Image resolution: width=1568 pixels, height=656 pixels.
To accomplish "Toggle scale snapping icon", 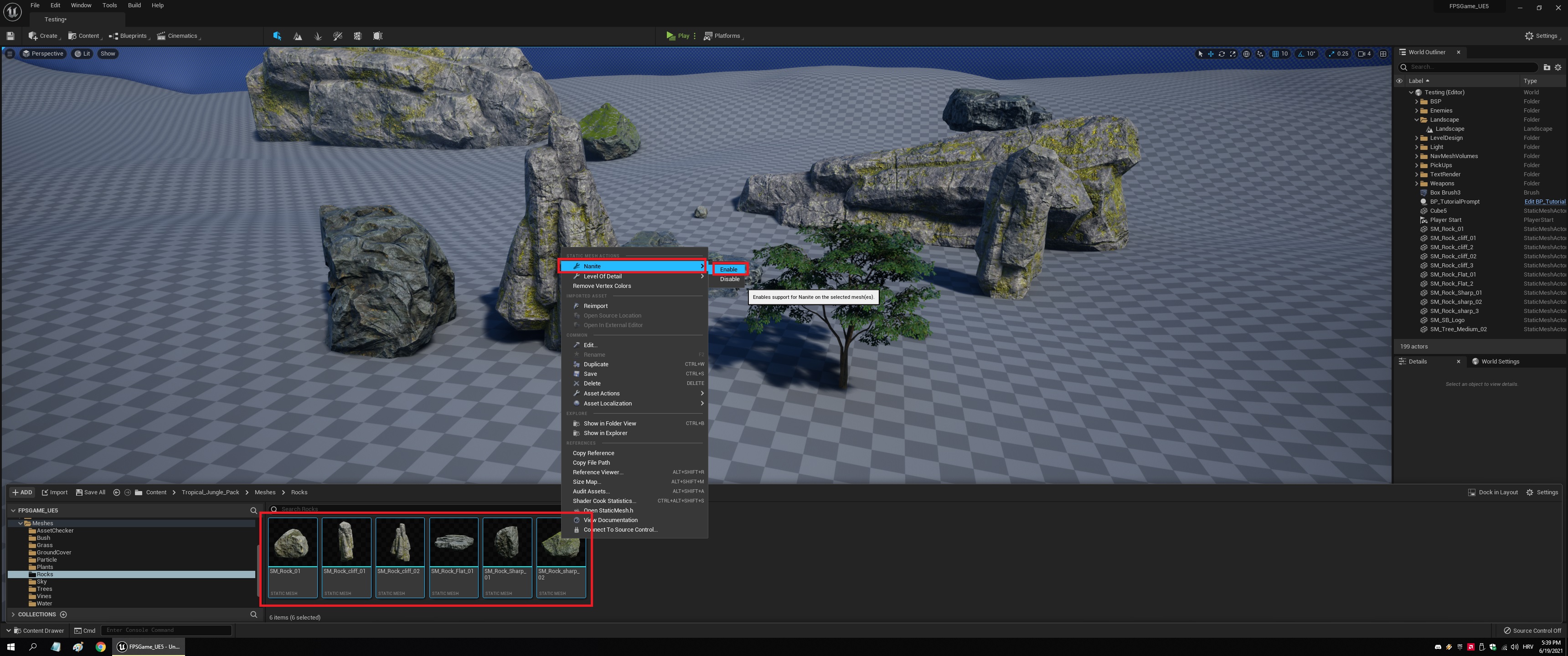I will 1331,54.
